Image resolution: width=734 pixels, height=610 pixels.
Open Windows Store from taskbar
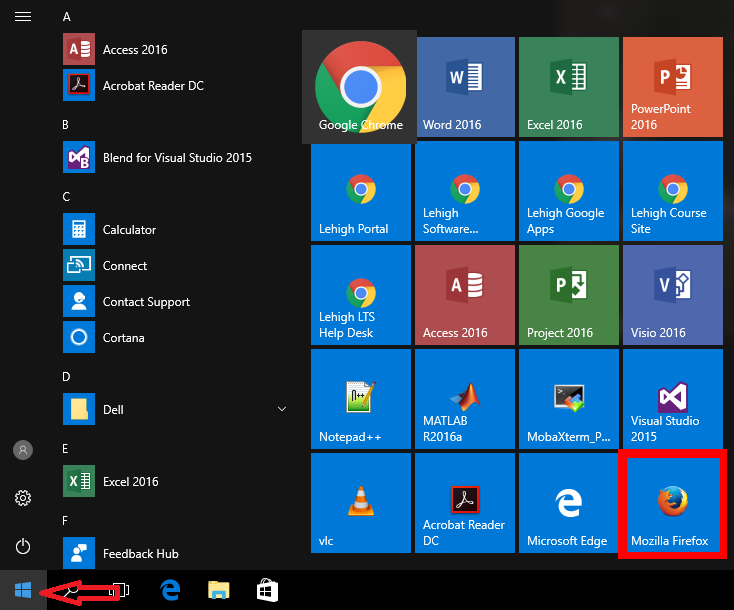click(x=267, y=590)
